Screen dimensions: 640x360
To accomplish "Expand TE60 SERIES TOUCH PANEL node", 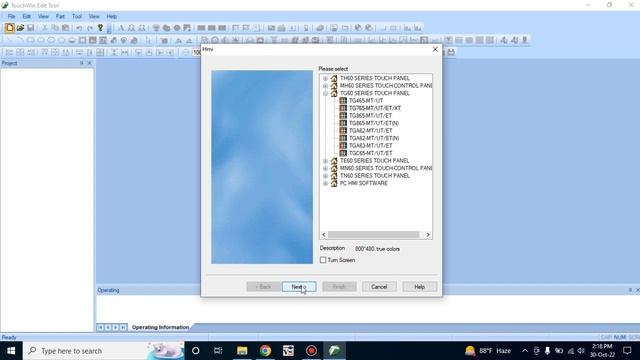I will [325, 161].
